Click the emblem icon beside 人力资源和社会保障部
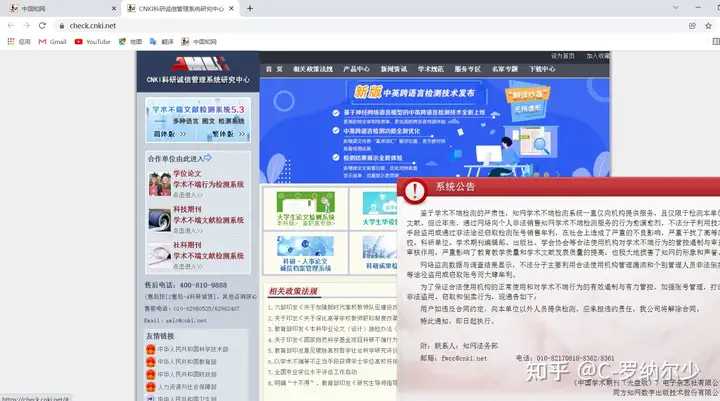 click(x=151, y=387)
